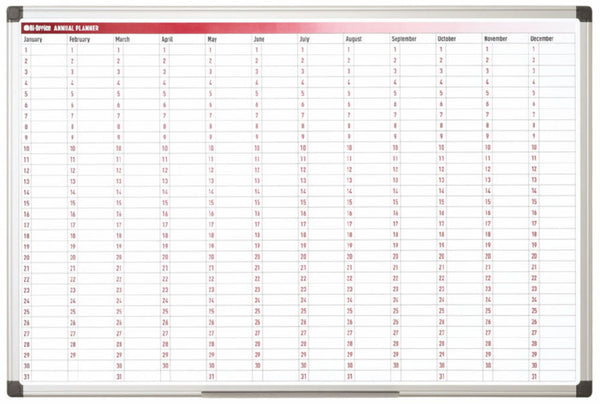Click the ANNUAL PLANNER title text
This screenshot has height=404, width=600.
[x=77, y=27]
